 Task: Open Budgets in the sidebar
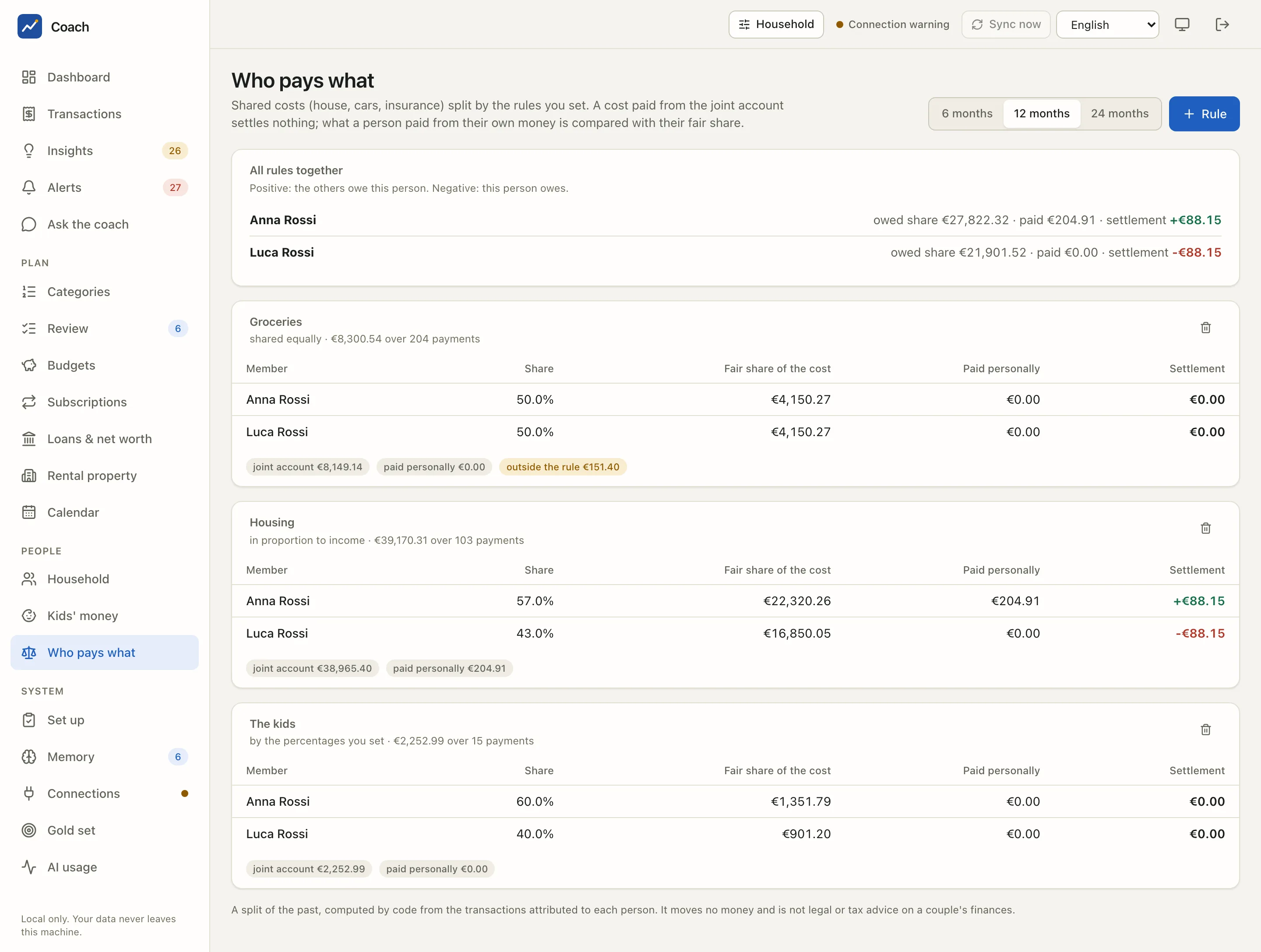coord(105,365)
